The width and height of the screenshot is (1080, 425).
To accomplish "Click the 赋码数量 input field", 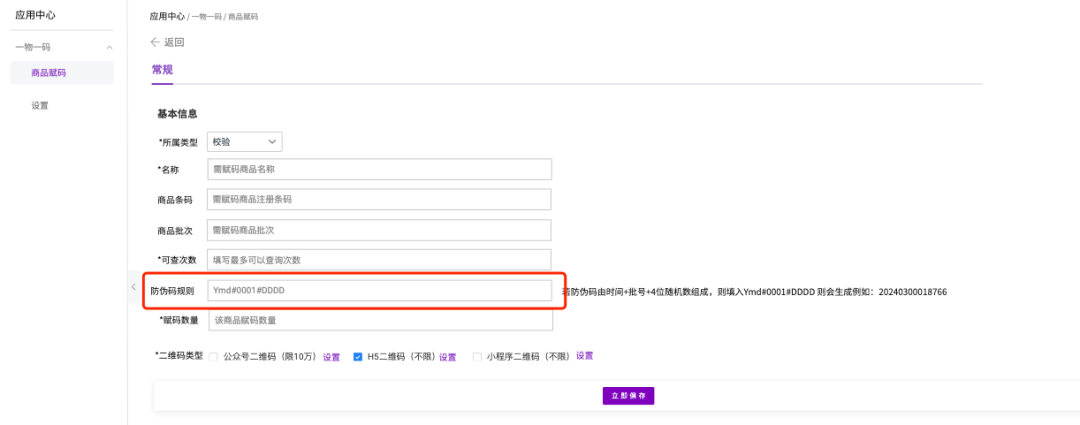I will coord(379,320).
